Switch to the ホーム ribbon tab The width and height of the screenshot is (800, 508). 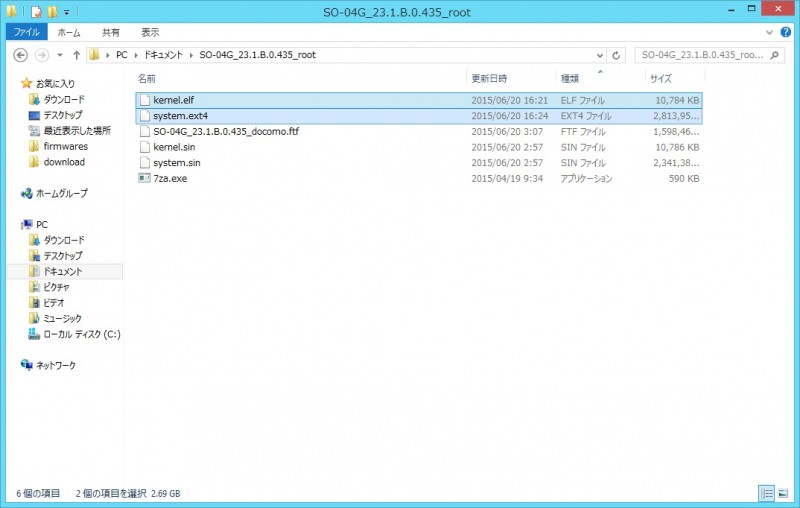coord(69,32)
